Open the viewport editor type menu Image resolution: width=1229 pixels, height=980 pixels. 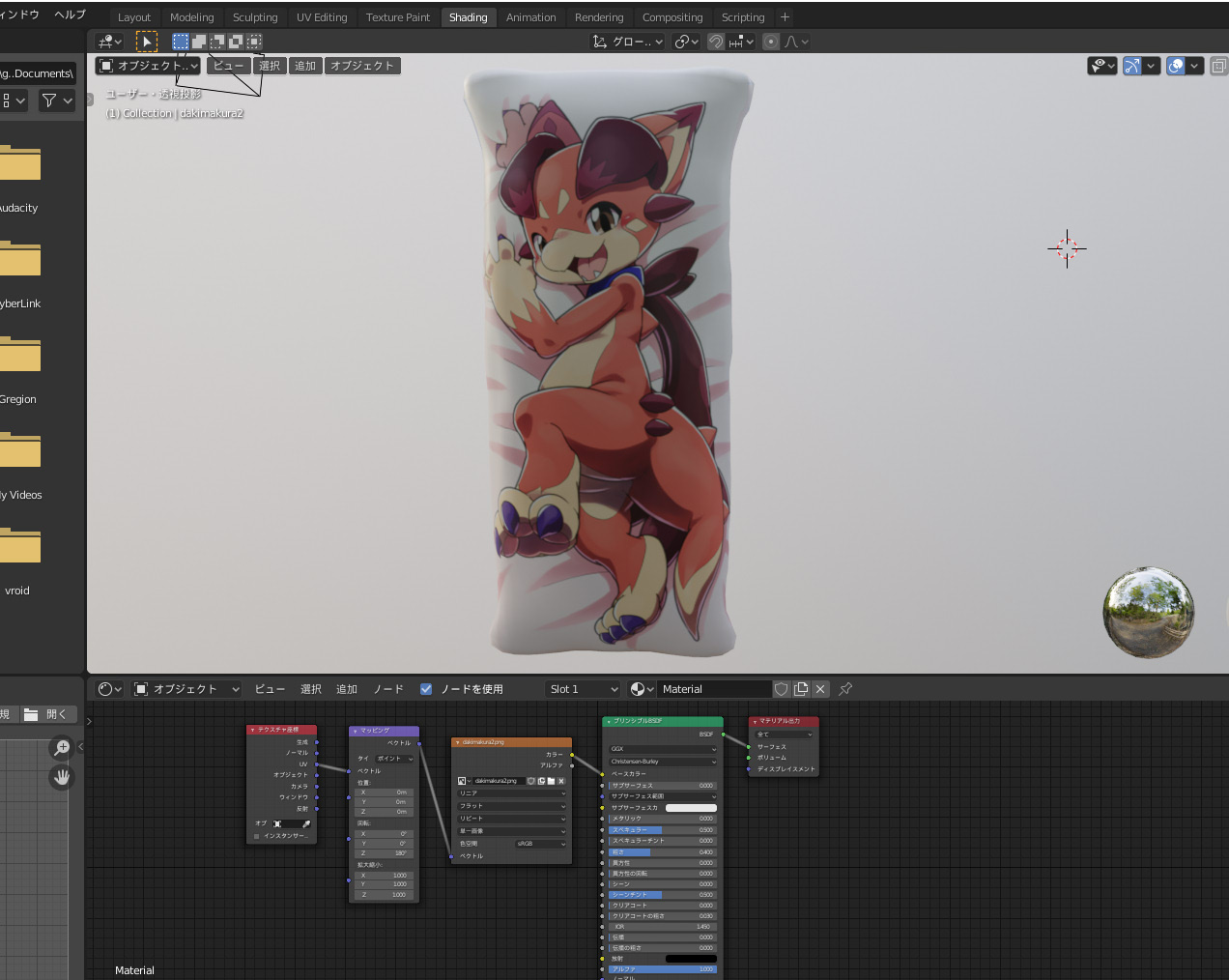pyautogui.click(x=110, y=42)
